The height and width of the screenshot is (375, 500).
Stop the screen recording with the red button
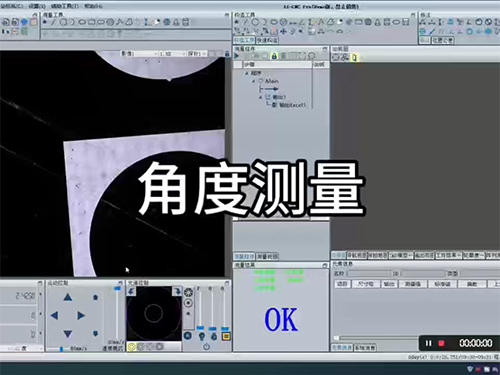(x=441, y=343)
